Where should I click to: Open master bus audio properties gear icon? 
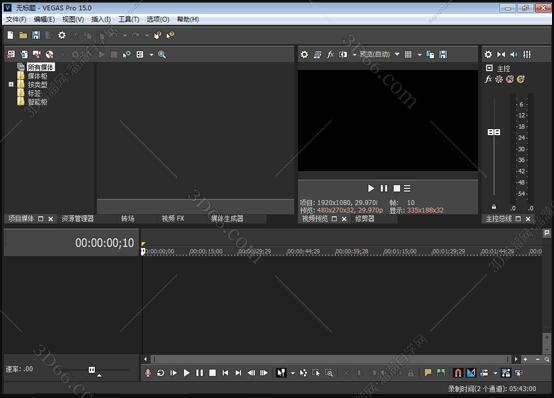488,54
